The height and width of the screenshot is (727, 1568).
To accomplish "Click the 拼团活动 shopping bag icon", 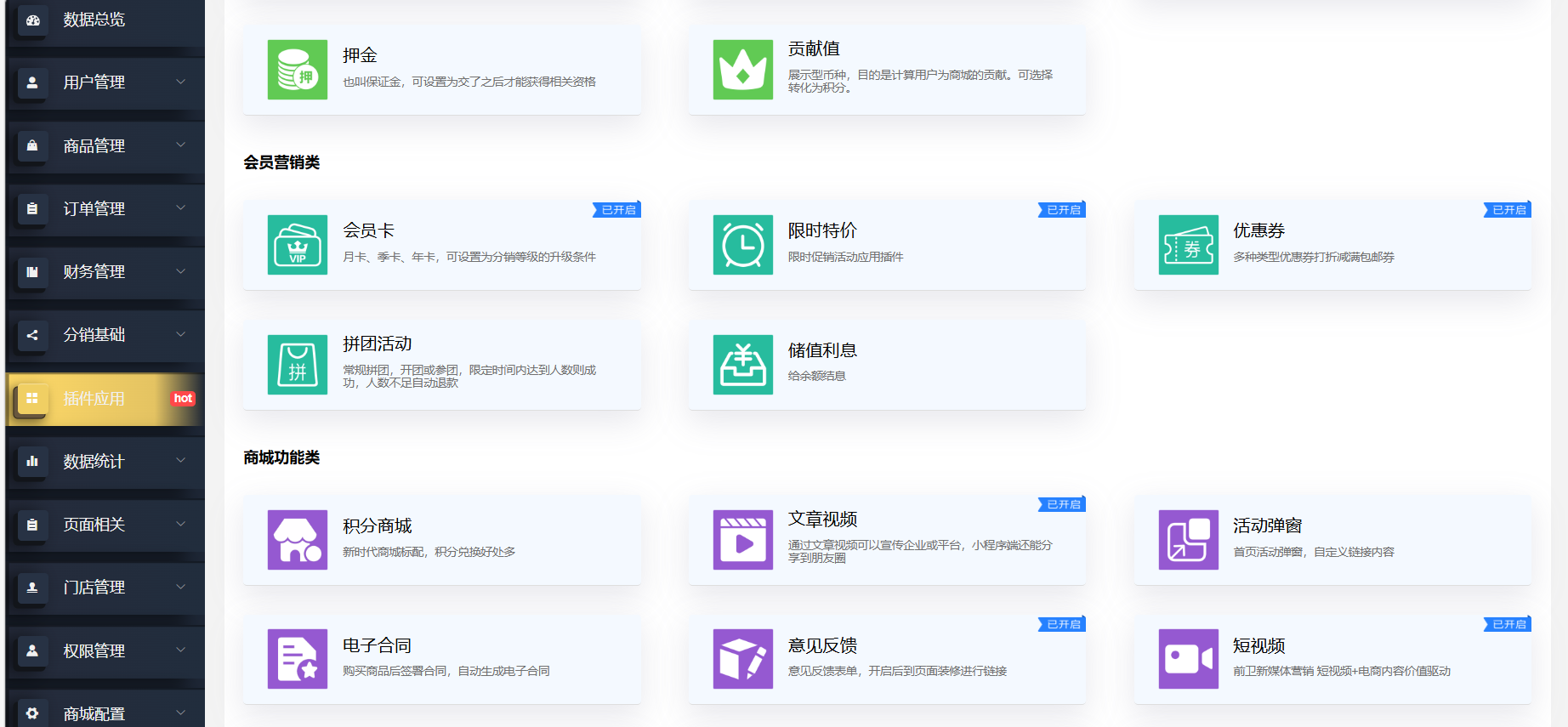I will point(298,365).
